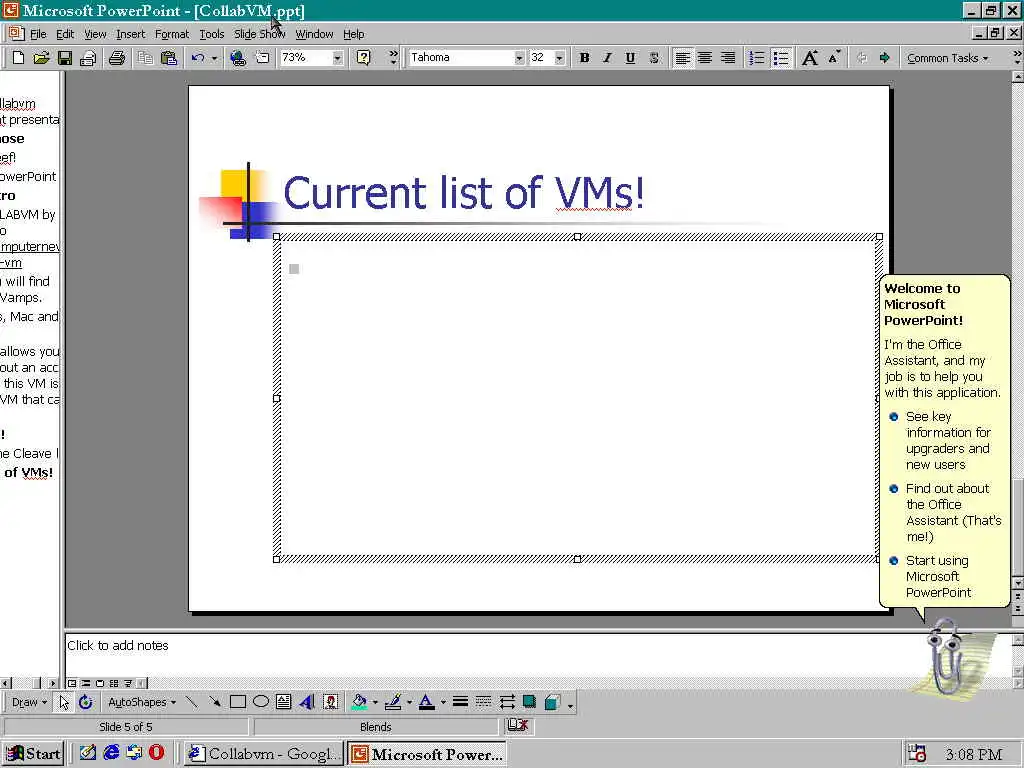Select the Free Rotate tool

tap(86, 702)
